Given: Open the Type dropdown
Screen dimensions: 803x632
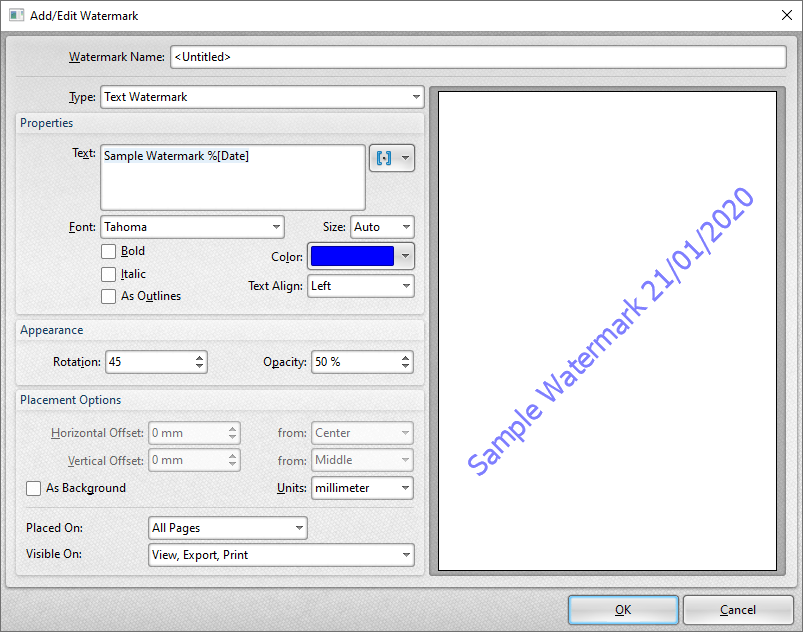Looking at the screenshot, I should (x=262, y=97).
